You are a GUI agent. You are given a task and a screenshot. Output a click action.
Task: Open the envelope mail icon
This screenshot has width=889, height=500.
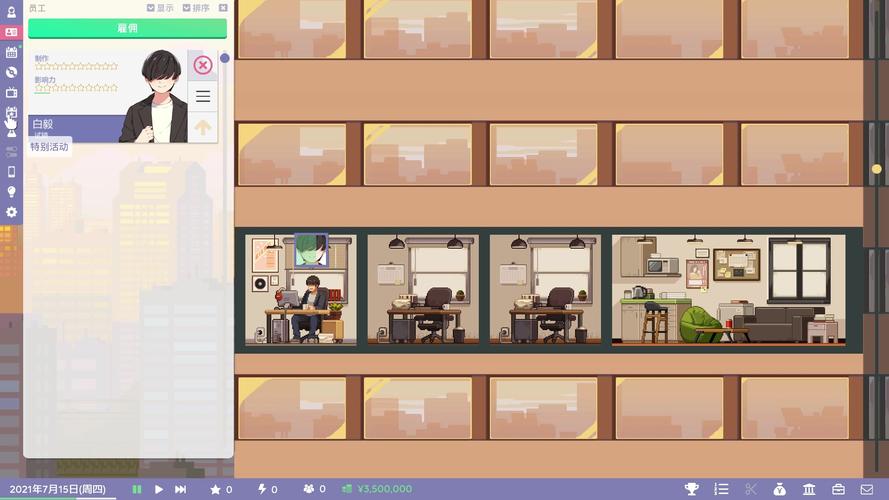click(867, 489)
